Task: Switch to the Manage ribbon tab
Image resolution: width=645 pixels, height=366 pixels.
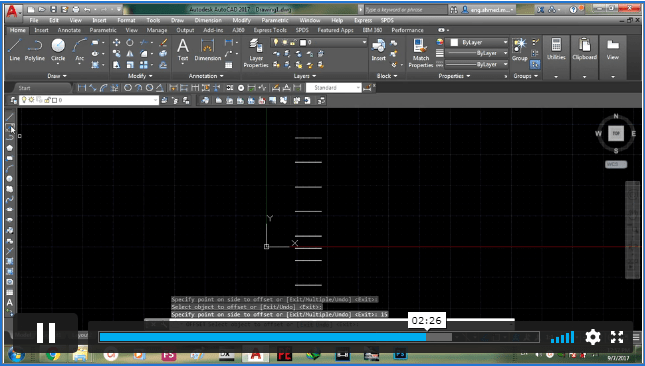Action: [x=157, y=30]
